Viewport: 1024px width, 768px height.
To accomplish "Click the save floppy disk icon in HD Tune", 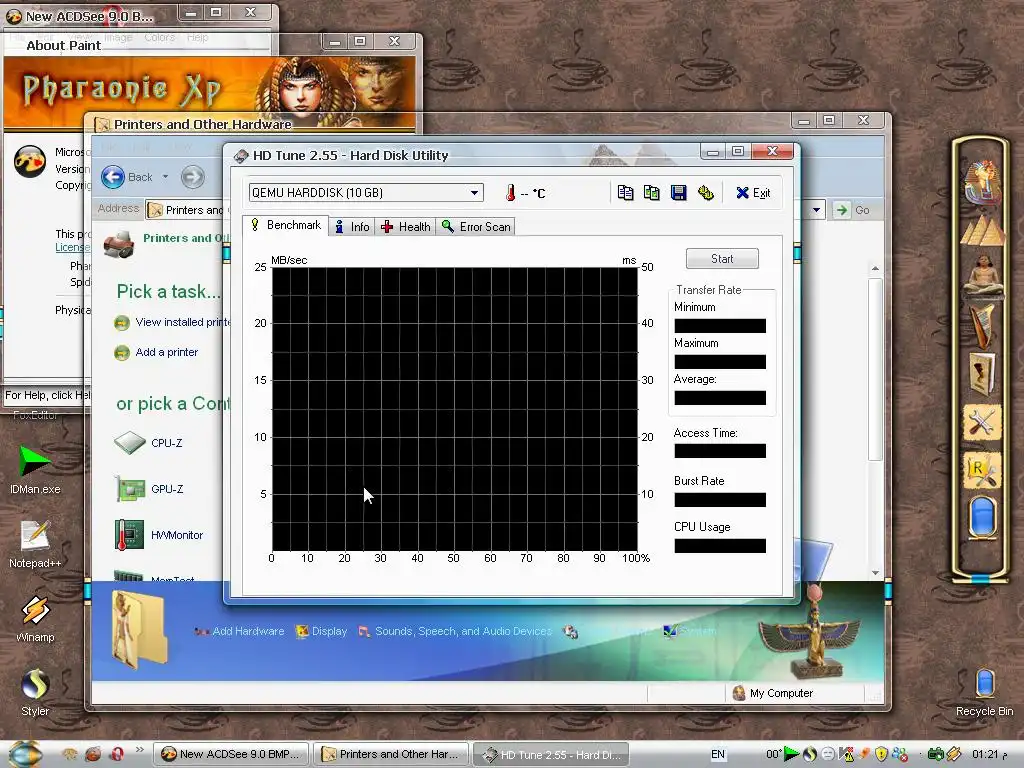I will coord(679,193).
